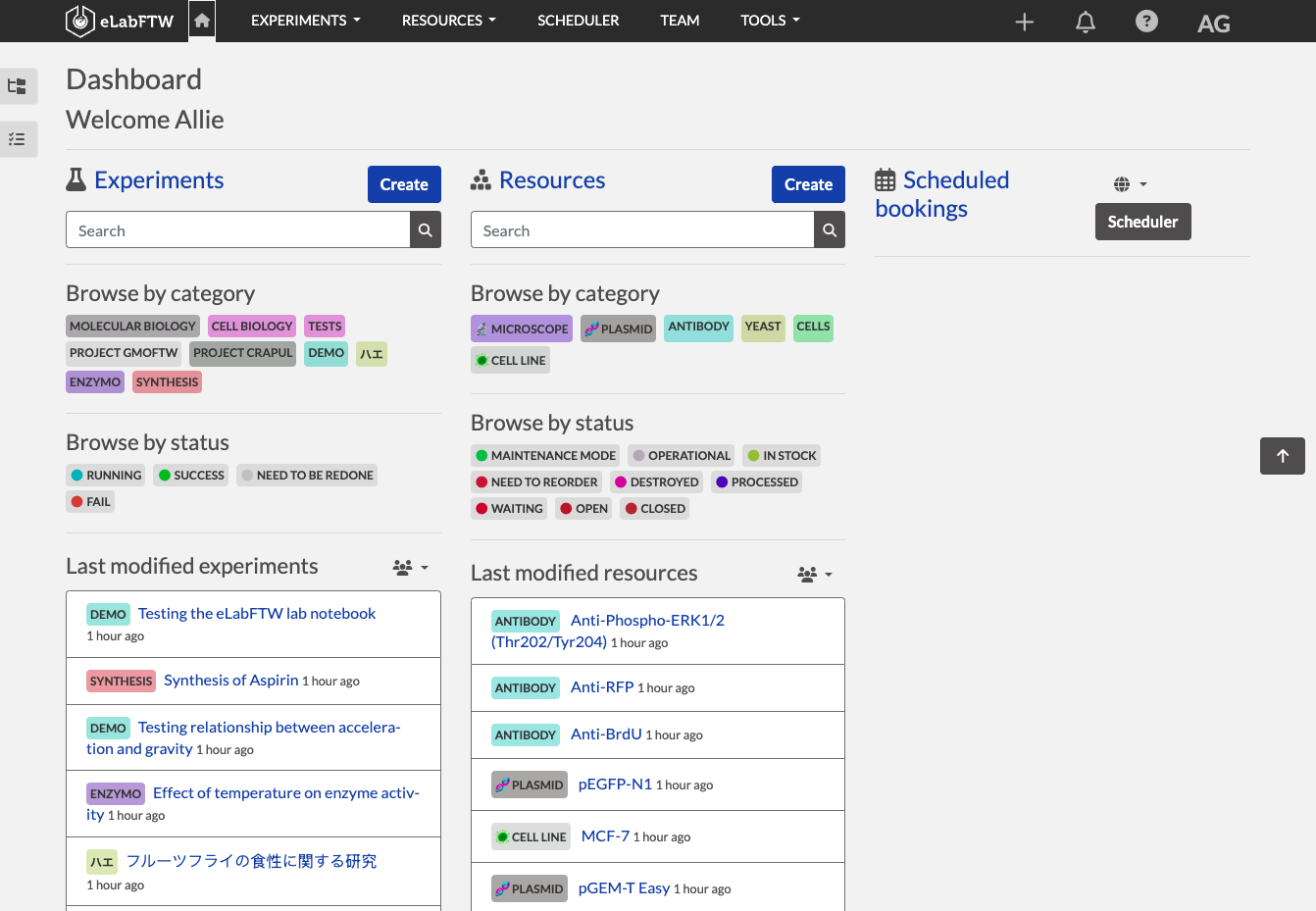Click the scroll-to-top arrow button
The image size is (1316, 911).
tap(1283, 456)
